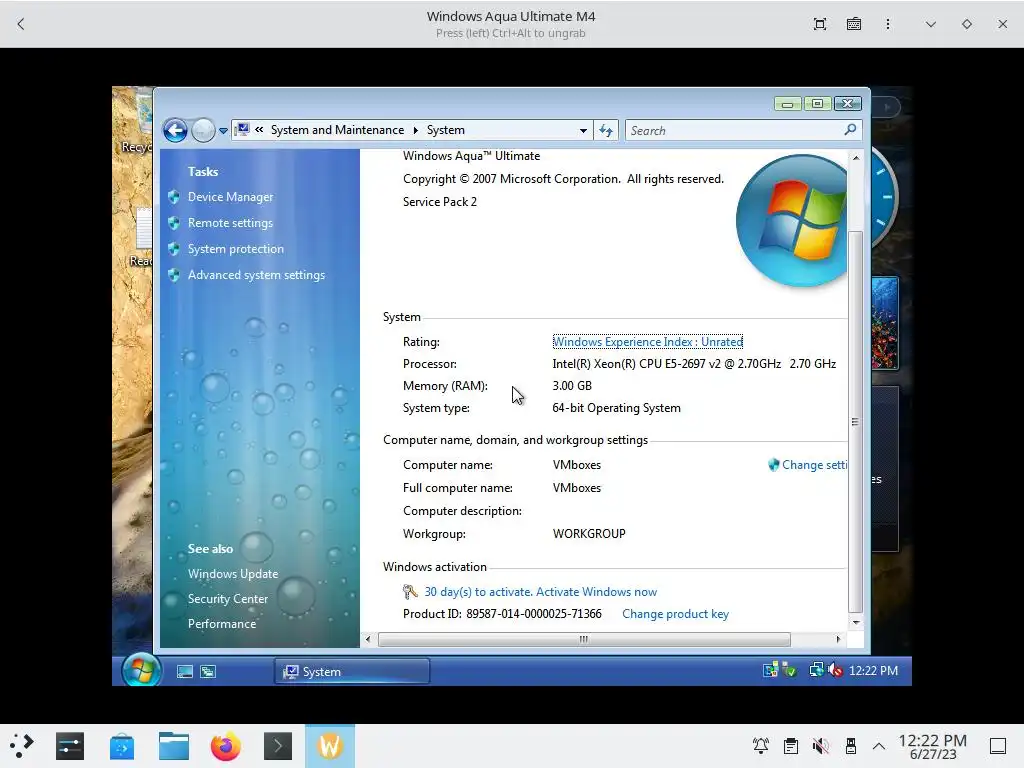The image size is (1024, 768).
Task: Go back with the blue back arrow
Action: [175, 131]
